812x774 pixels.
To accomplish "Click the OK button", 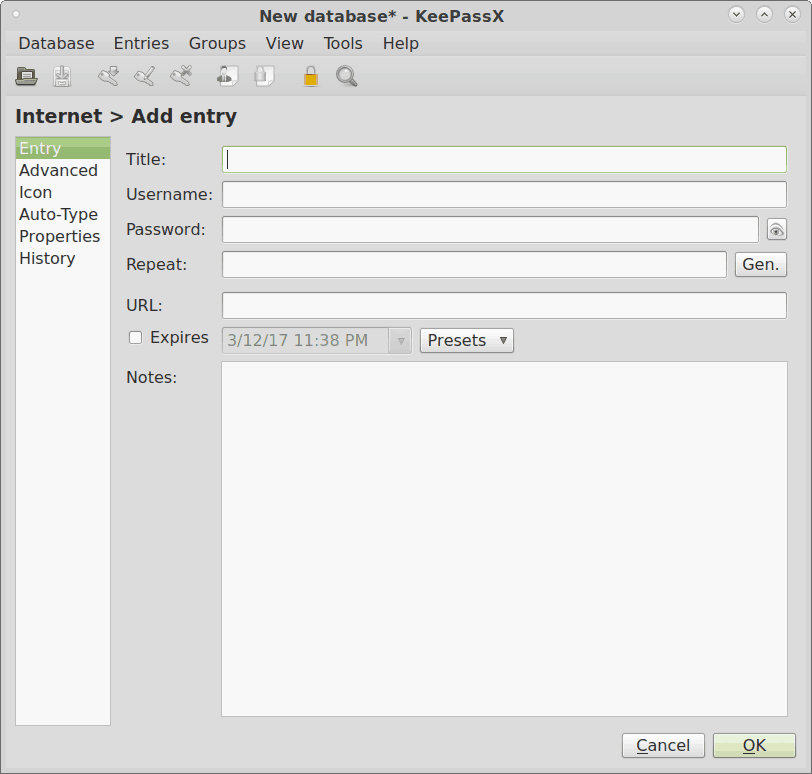I will (754, 746).
